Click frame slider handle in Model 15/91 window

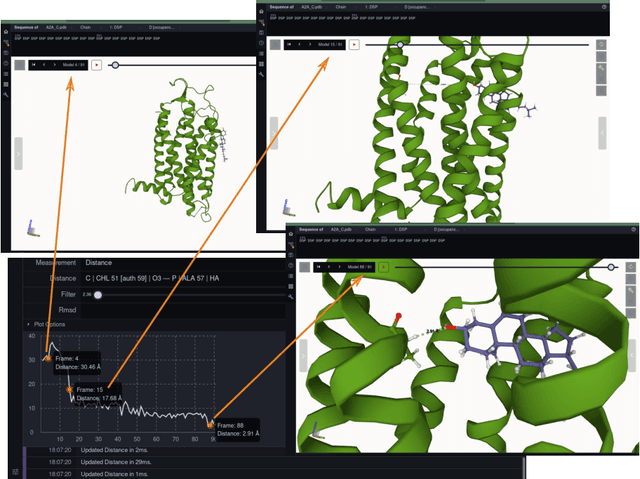tap(400, 44)
